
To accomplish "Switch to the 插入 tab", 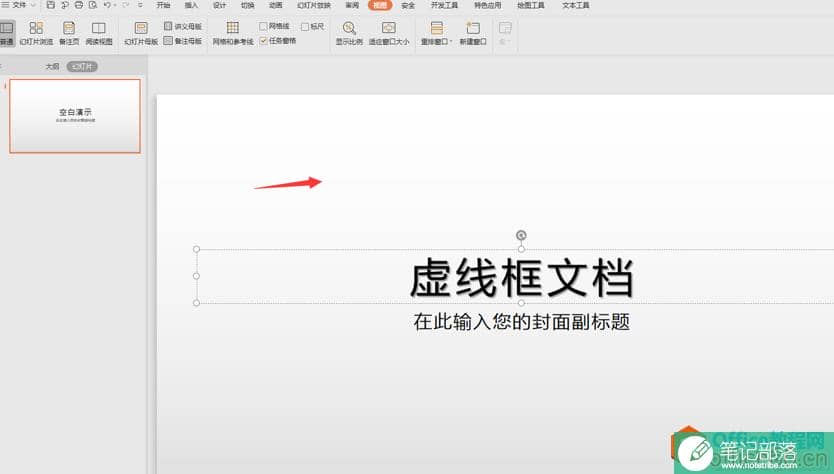I will [x=191, y=5].
